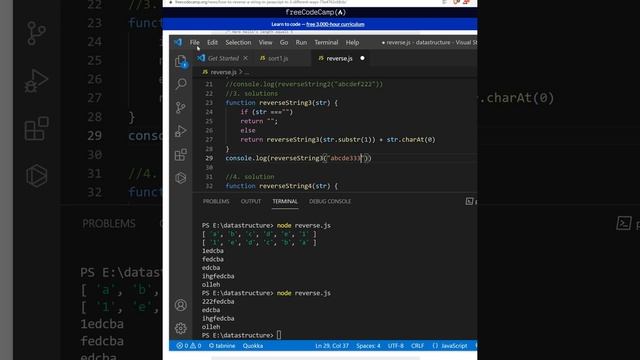Click the return statement with str.substr(1) on line 27
The height and width of the screenshot is (360, 640).
[338, 140]
